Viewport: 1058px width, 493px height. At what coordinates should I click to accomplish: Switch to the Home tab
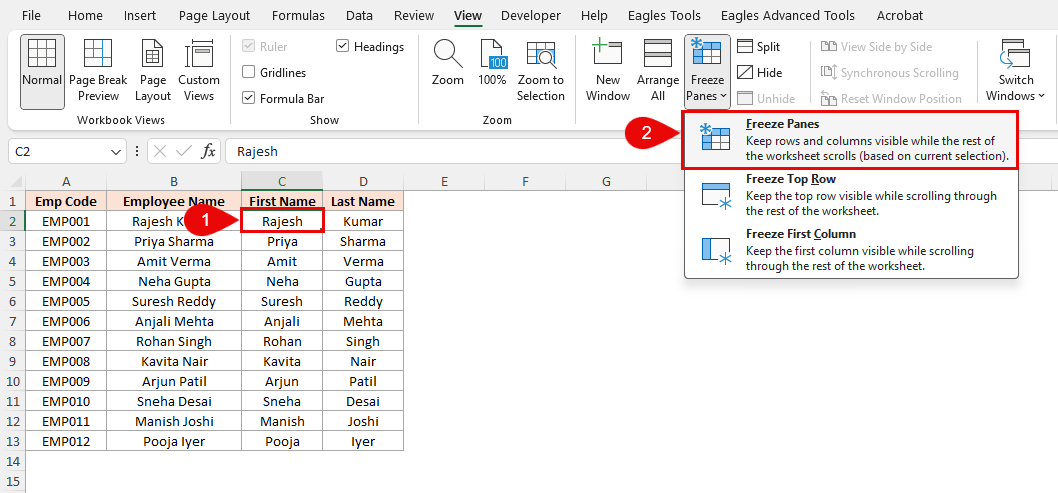(x=86, y=16)
